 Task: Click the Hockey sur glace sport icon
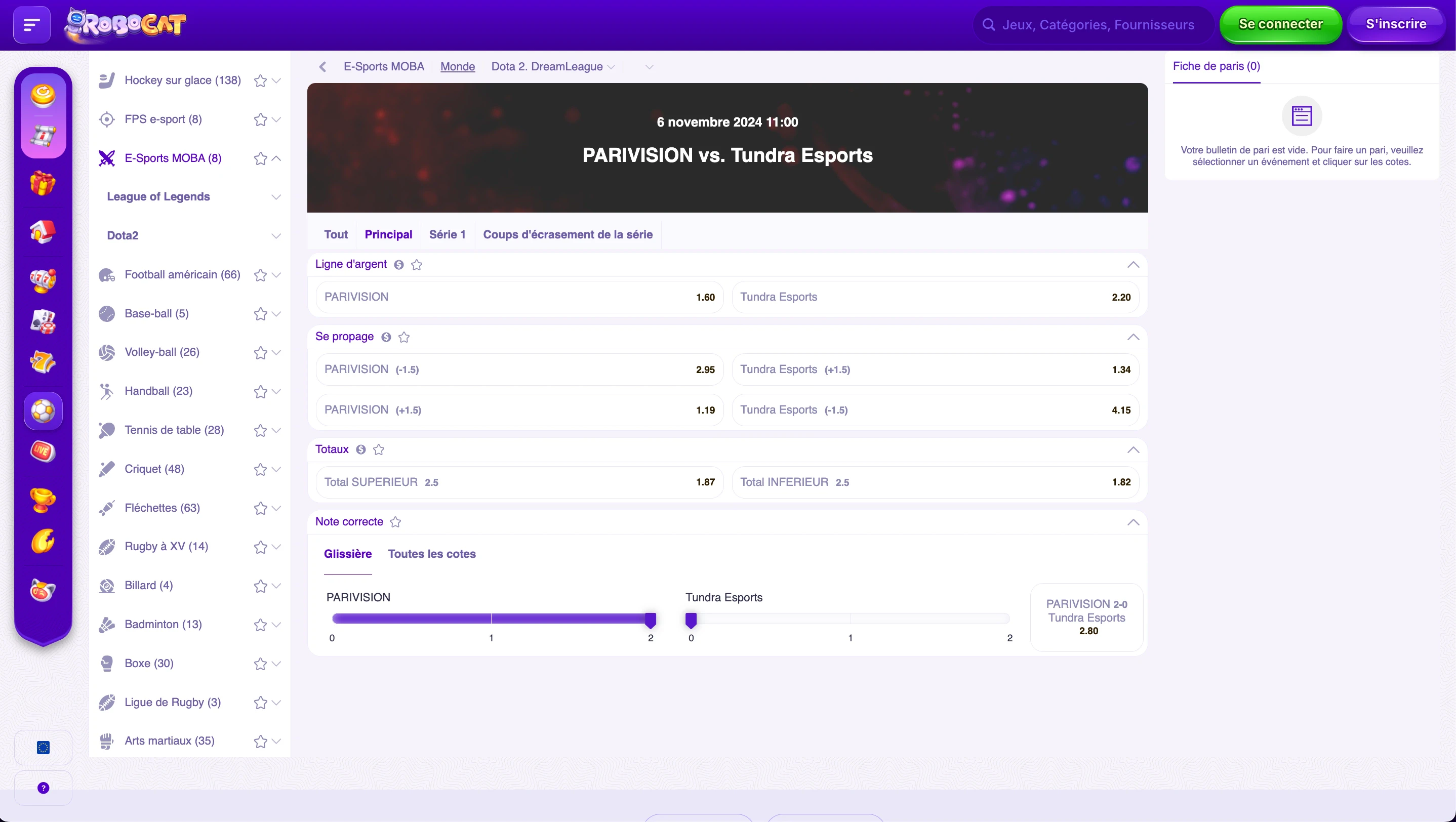[x=107, y=80]
